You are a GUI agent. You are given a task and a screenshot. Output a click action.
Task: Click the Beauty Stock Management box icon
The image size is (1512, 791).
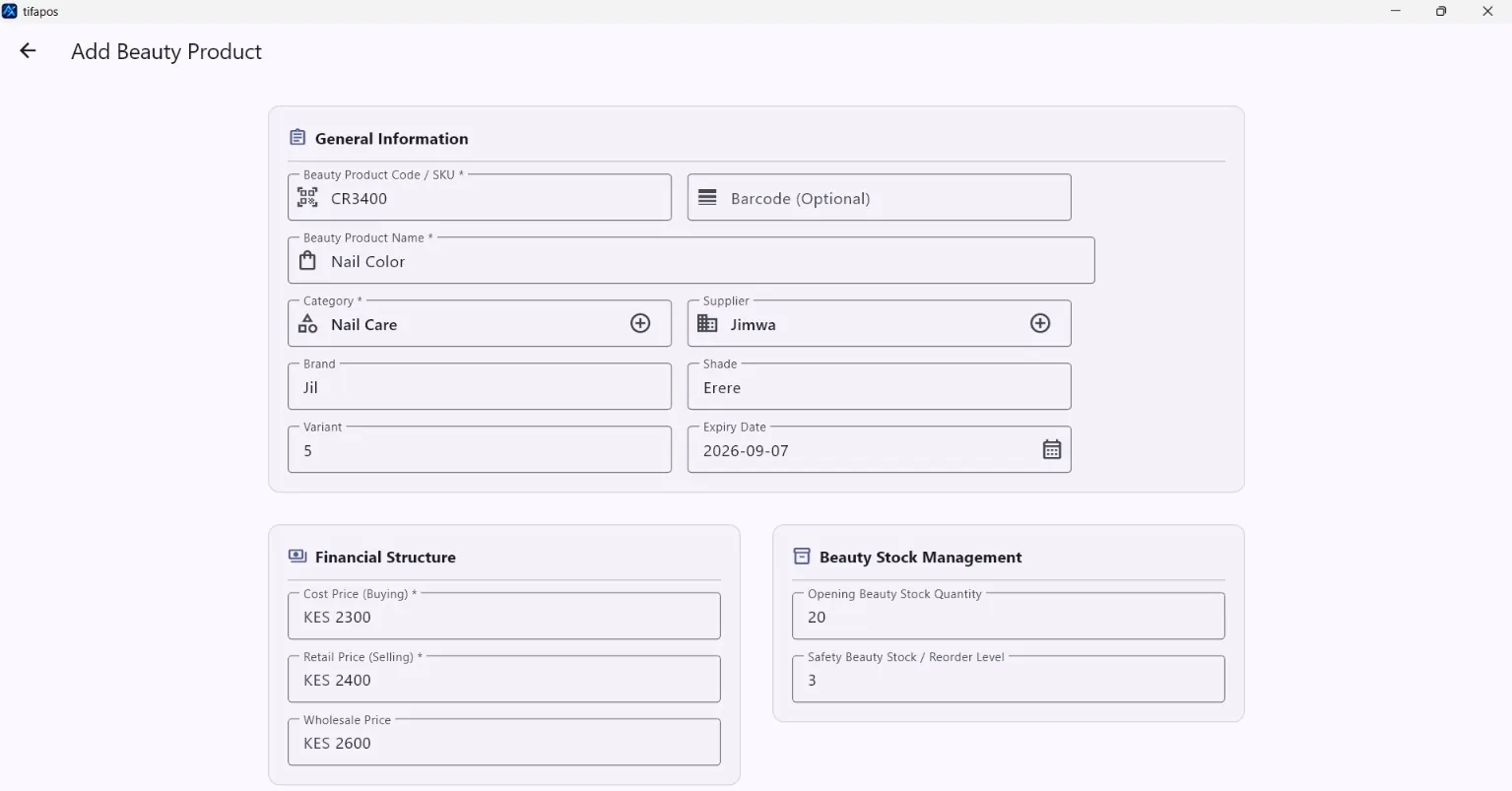pos(802,557)
